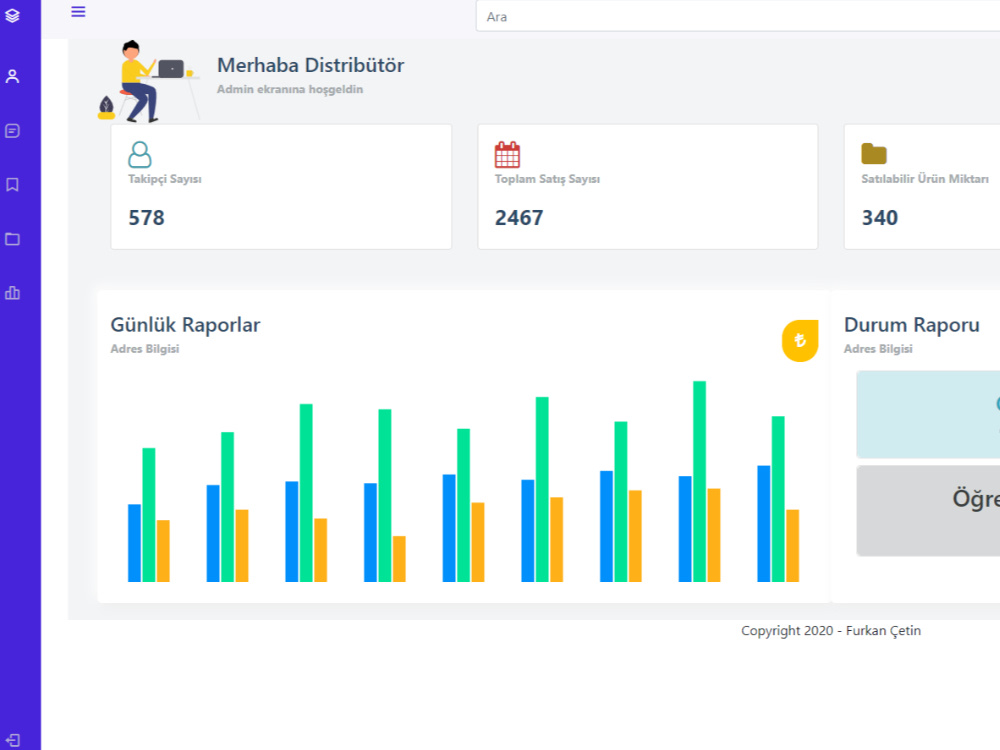Viewport: 1000px width, 750px height.
Task: Click the gray Öğre status card
Action: 928,511
